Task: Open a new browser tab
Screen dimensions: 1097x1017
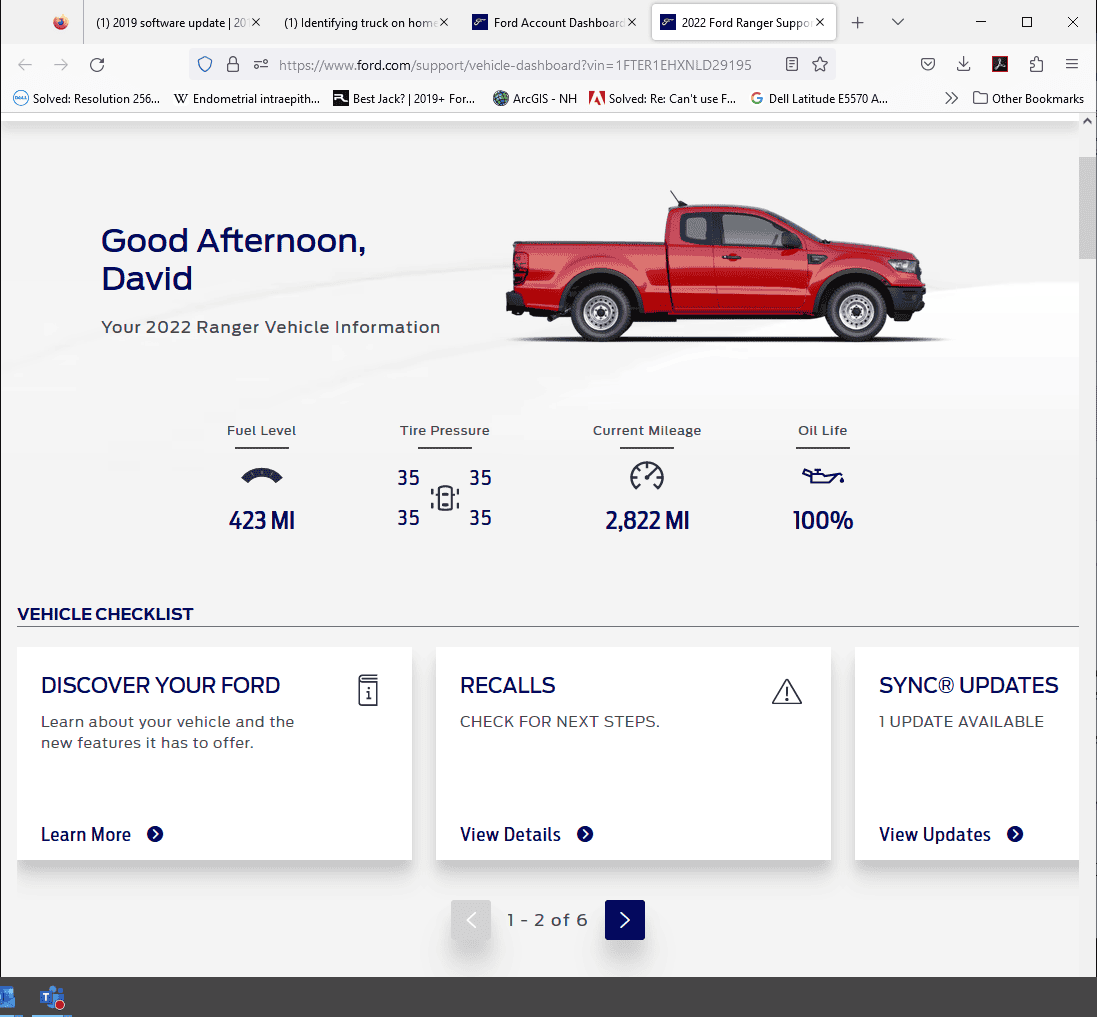Action: click(x=858, y=23)
